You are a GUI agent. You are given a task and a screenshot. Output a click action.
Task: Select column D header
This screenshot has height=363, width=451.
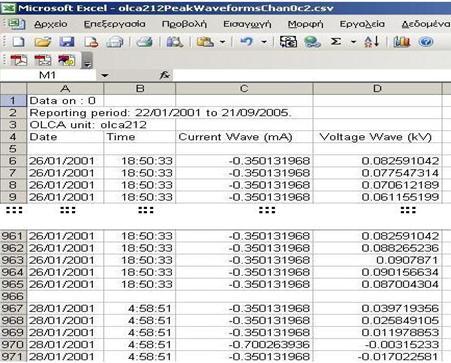coord(377,89)
